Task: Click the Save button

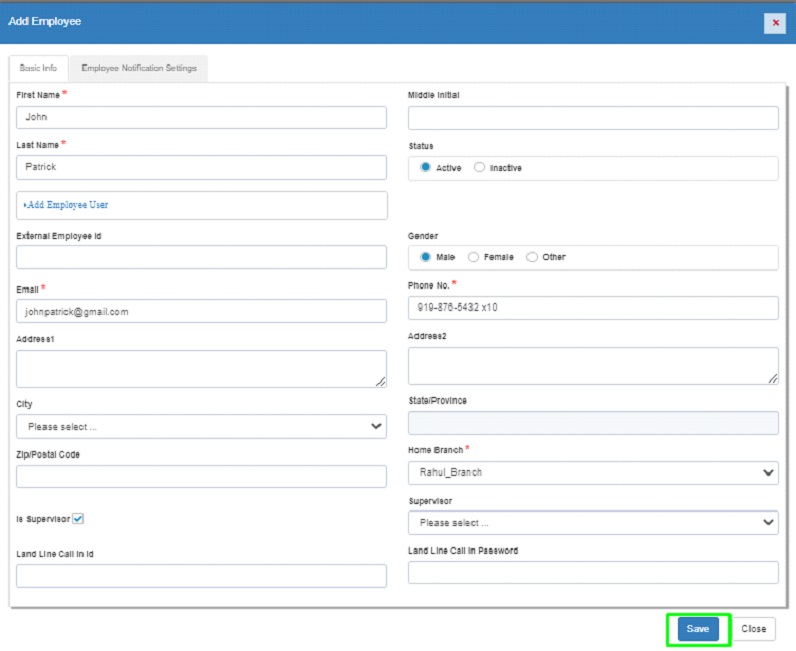Action: pyautogui.click(x=697, y=629)
